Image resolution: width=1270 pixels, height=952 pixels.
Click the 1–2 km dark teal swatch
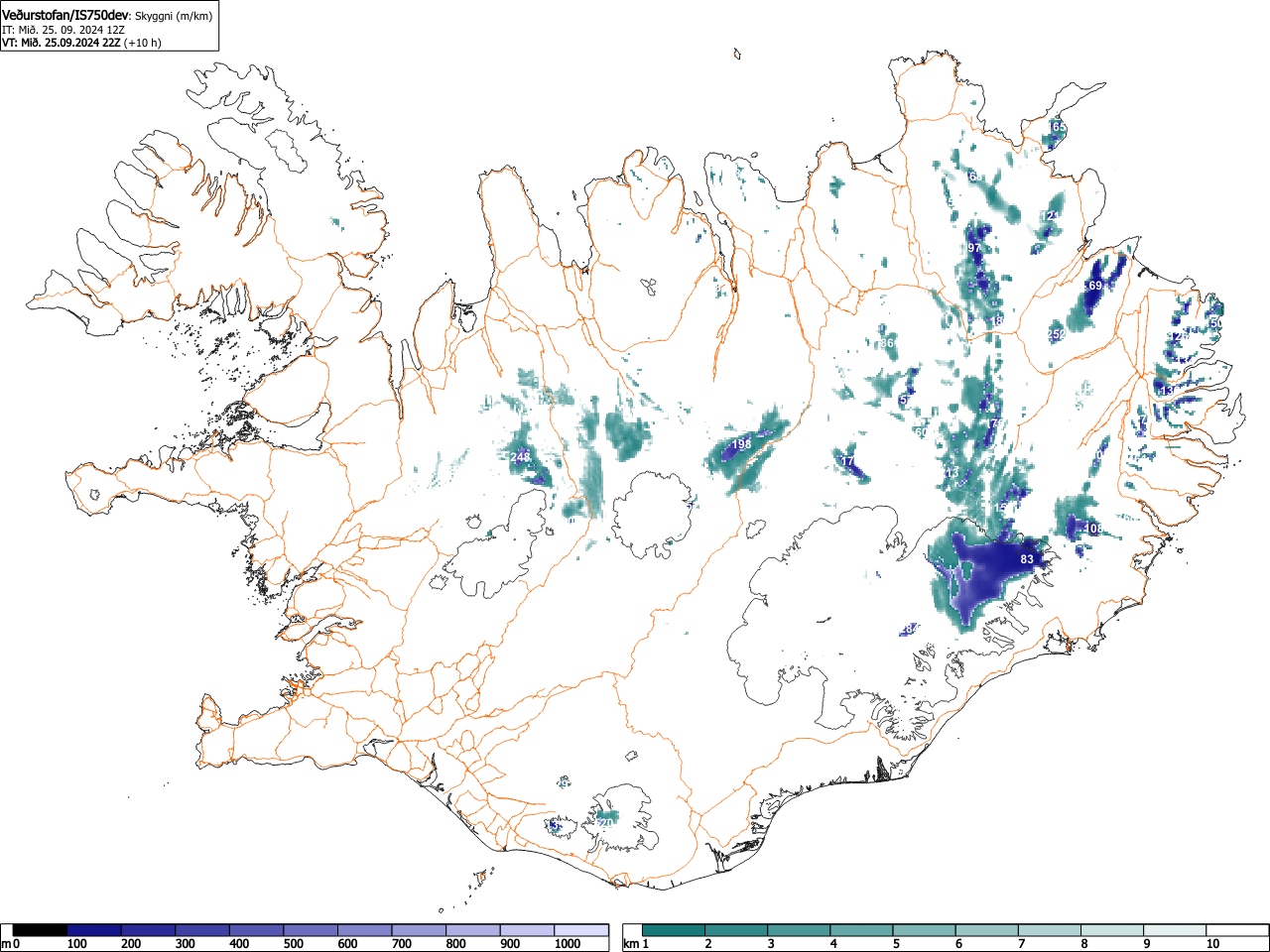click(x=674, y=930)
